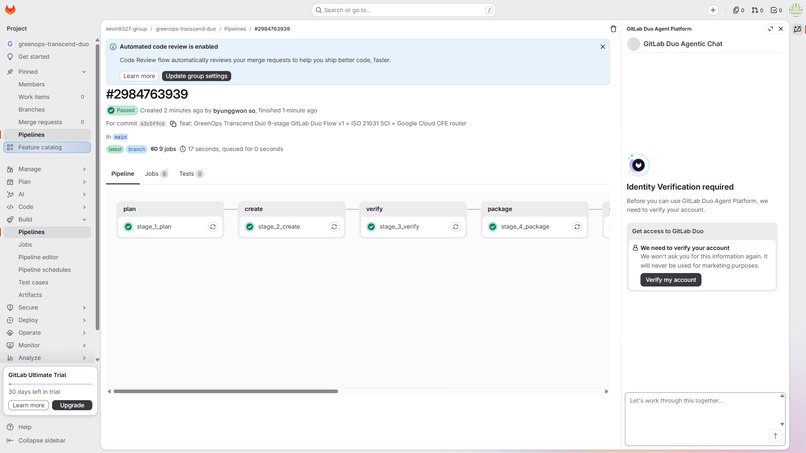This screenshot has width=806, height=453.
Task: Expand the Analyze menu
Action: coord(46,358)
